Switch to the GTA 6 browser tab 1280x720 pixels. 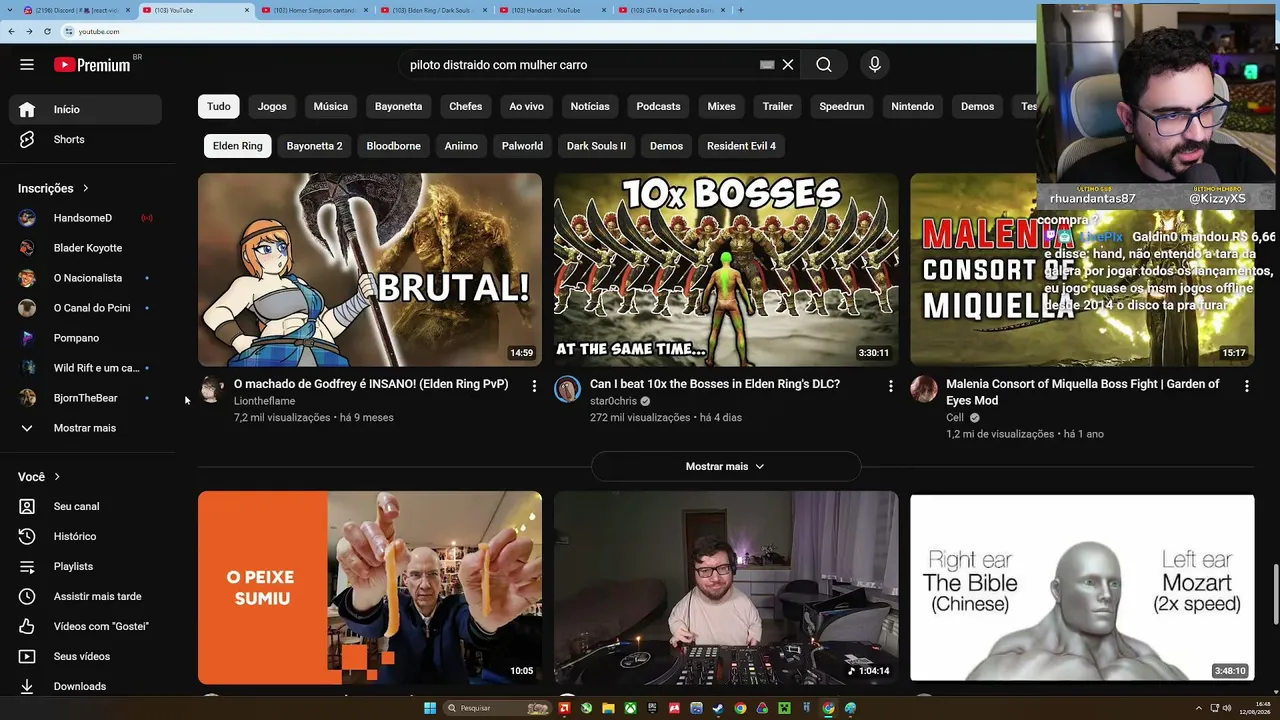pos(670,10)
